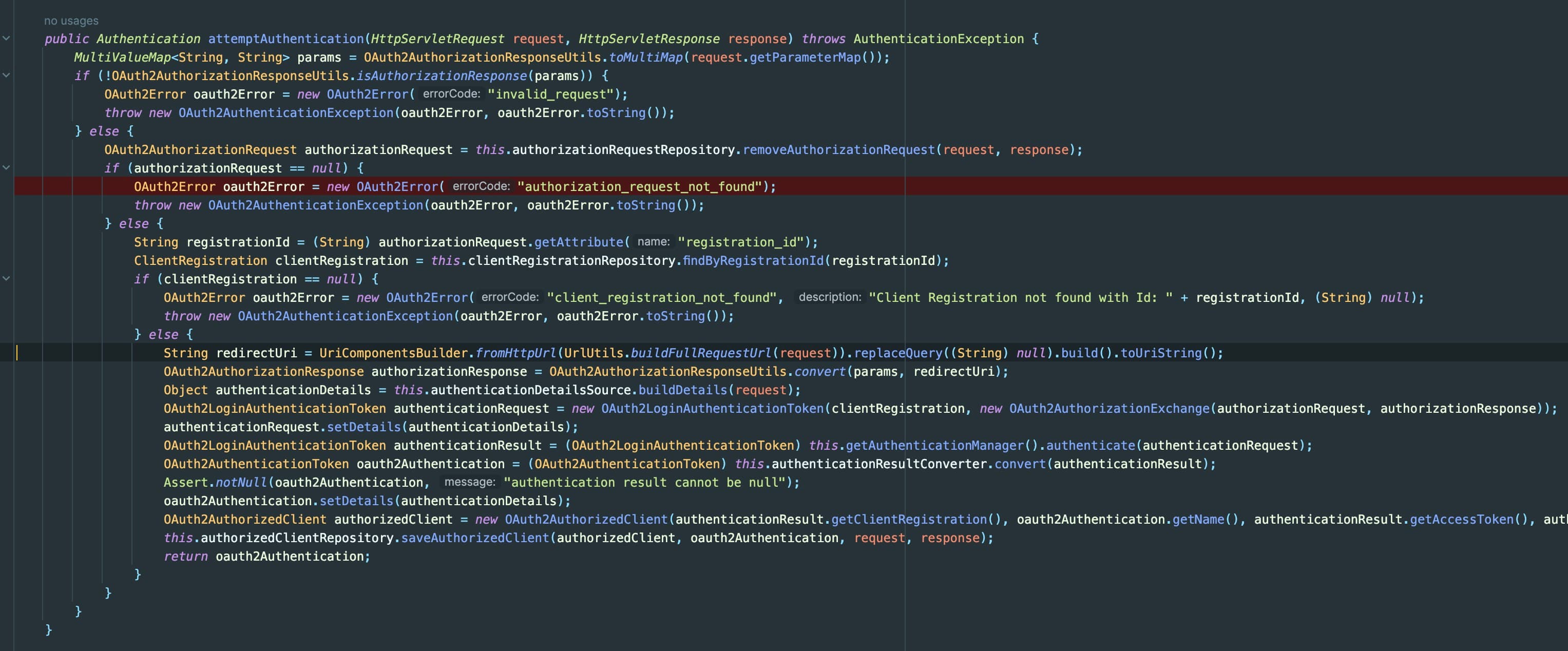Fold the clientRegistration == null if block
The image size is (1568, 651).
click(6, 279)
